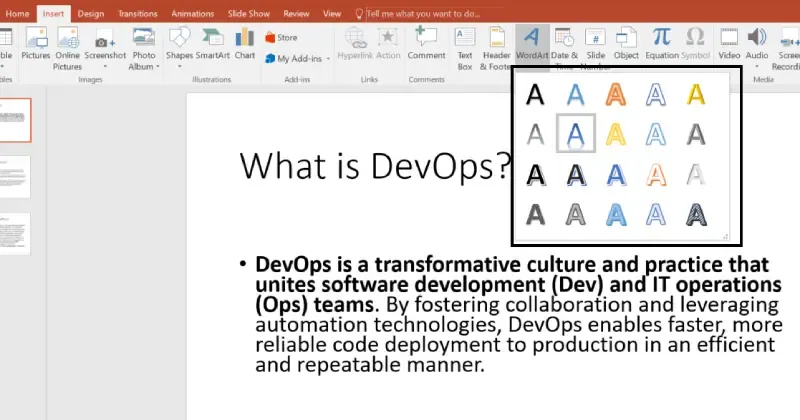Pick the white fill blue outline WordArt in top row
800x420 pixels.
656,95
